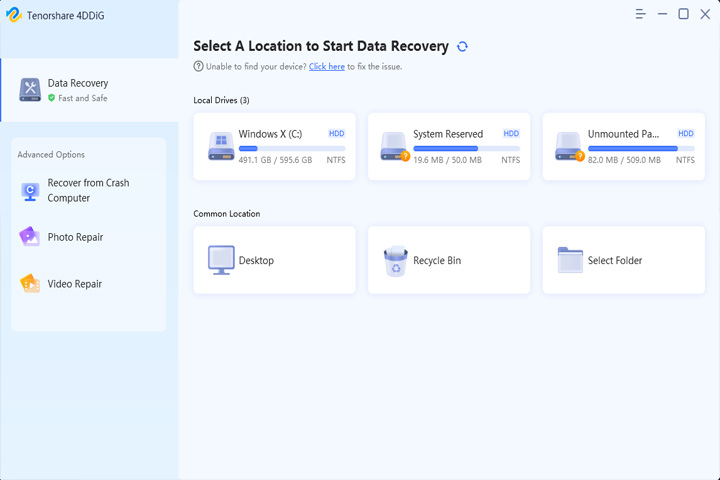720x480 pixels.
Task: Click the Recycle Bin icon
Action: [395, 260]
